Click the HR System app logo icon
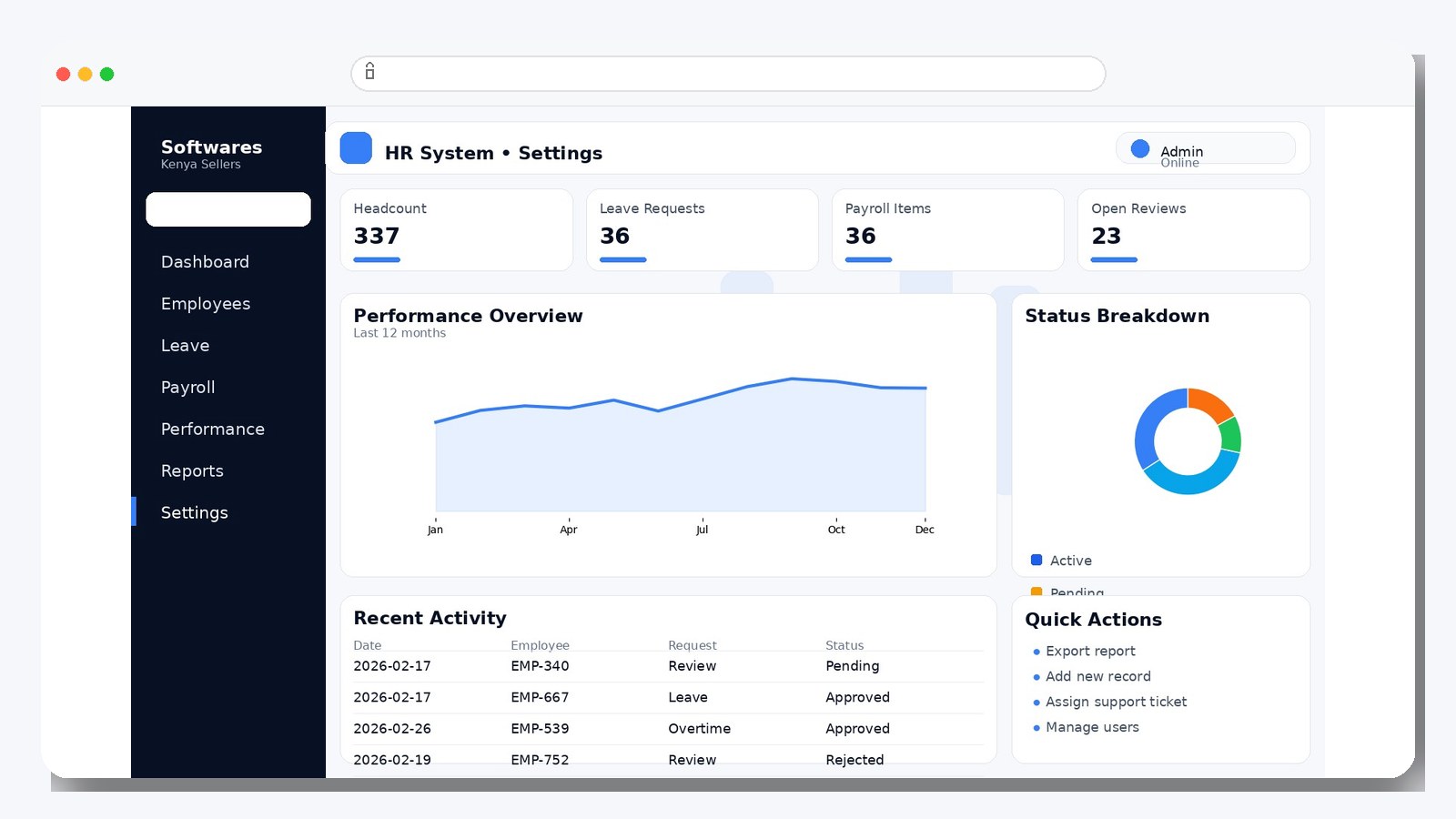 click(355, 147)
